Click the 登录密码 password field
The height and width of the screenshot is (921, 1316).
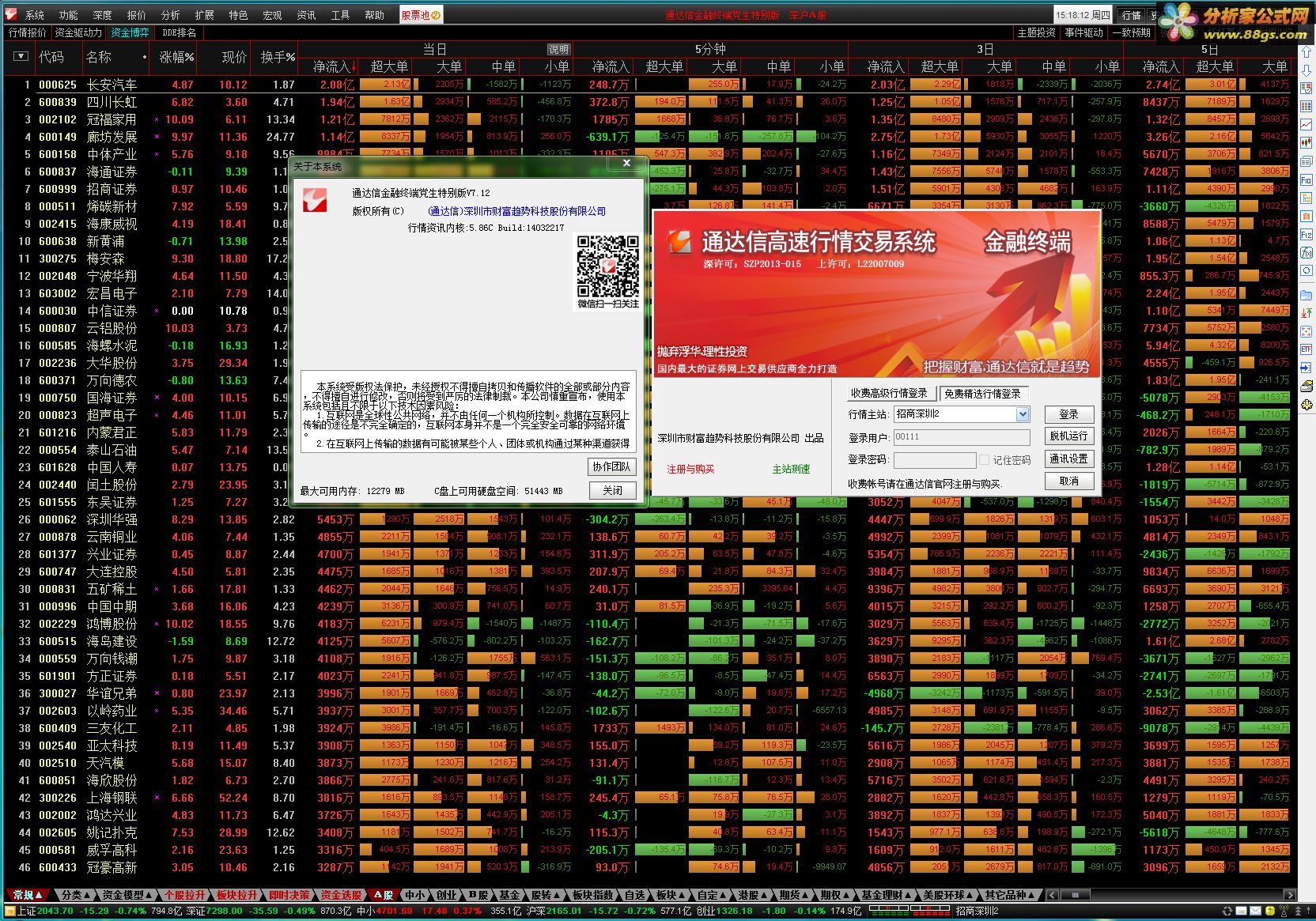(x=935, y=460)
